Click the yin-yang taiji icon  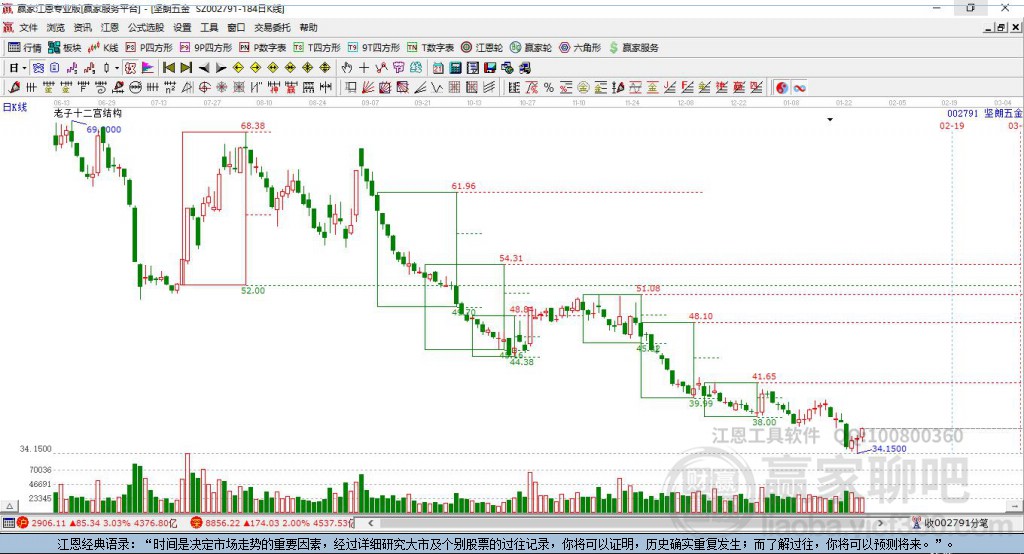tap(782, 88)
